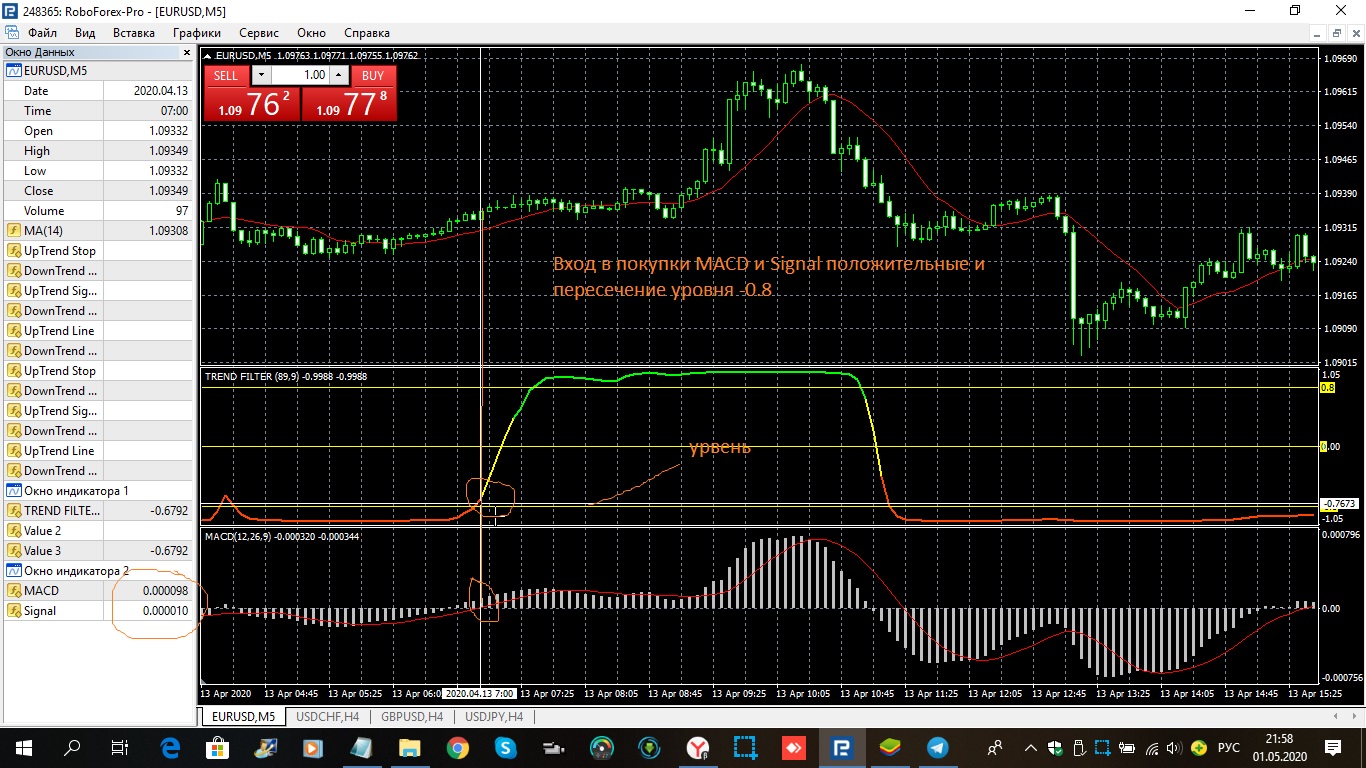The width and height of the screenshot is (1366, 768).
Task: Switch to the USDCHF,H4 chart tab
Action: (x=326, y=716)
